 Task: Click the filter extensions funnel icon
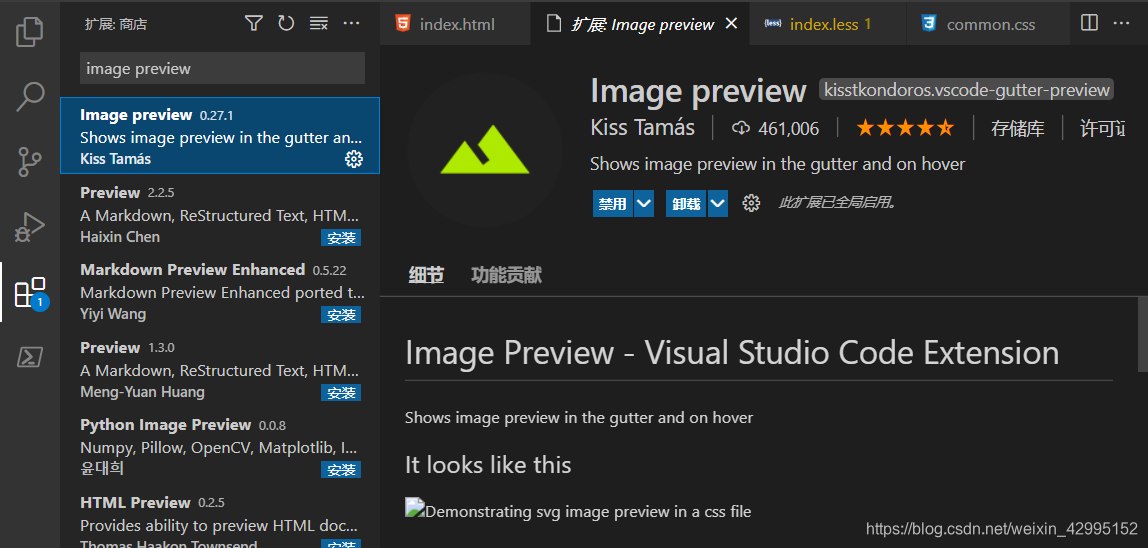(253, 23)
